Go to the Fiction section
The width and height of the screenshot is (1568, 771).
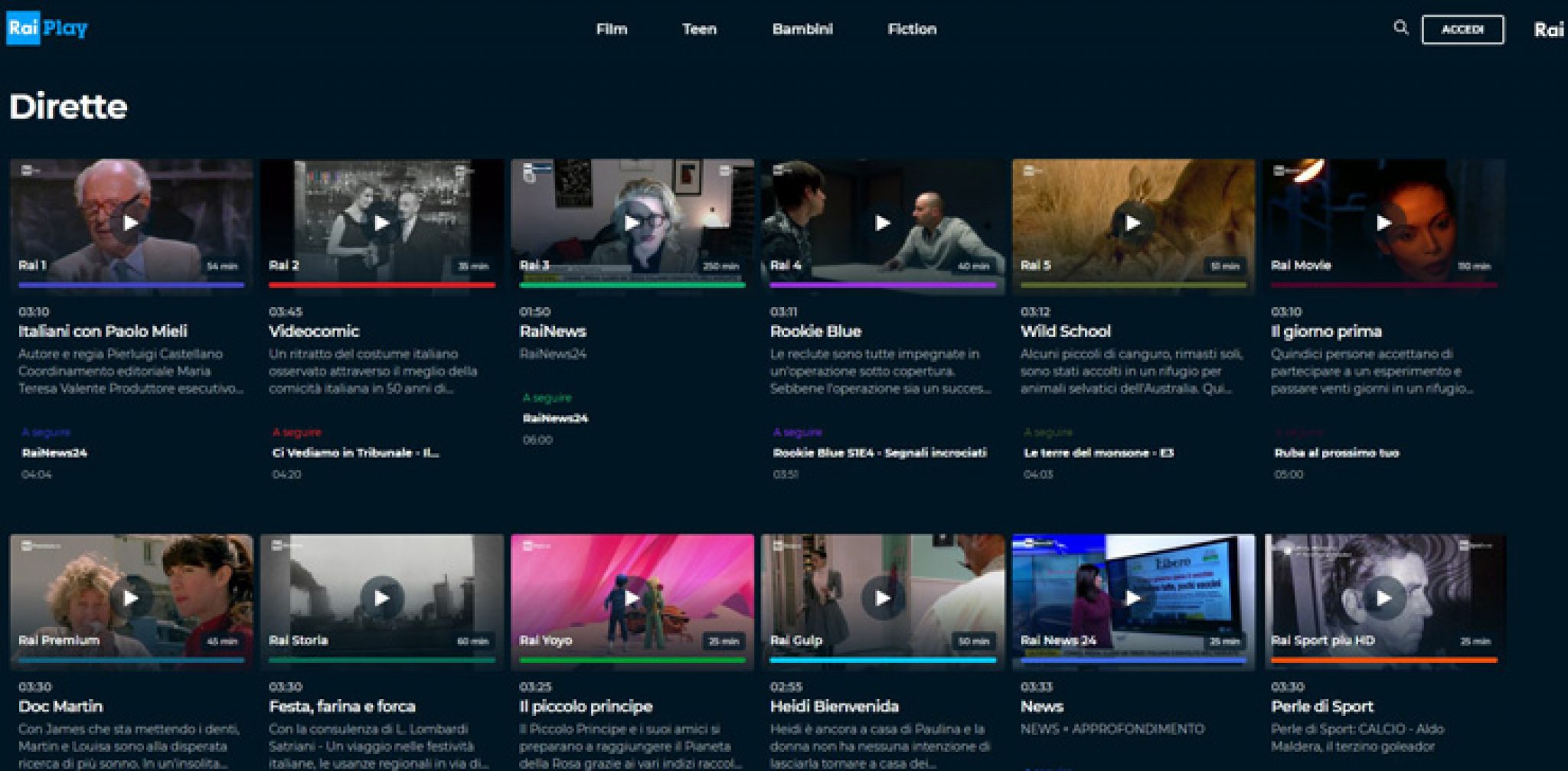click(x=913, y=29)
